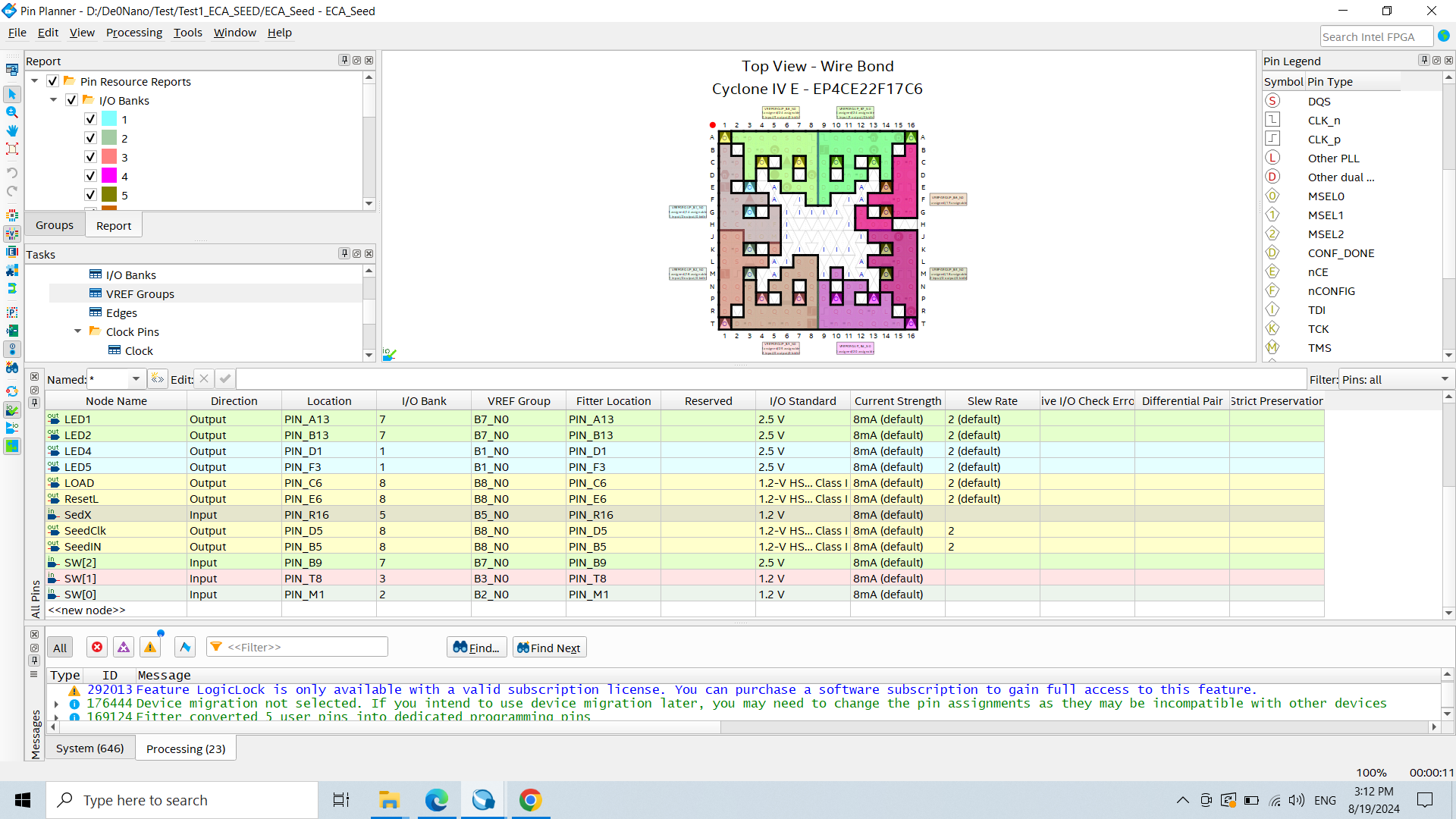The width and height of the screenshot is (1456, 819).
Task: Open Microsoft Edge from the taskbar
Action: coord(436,800)
